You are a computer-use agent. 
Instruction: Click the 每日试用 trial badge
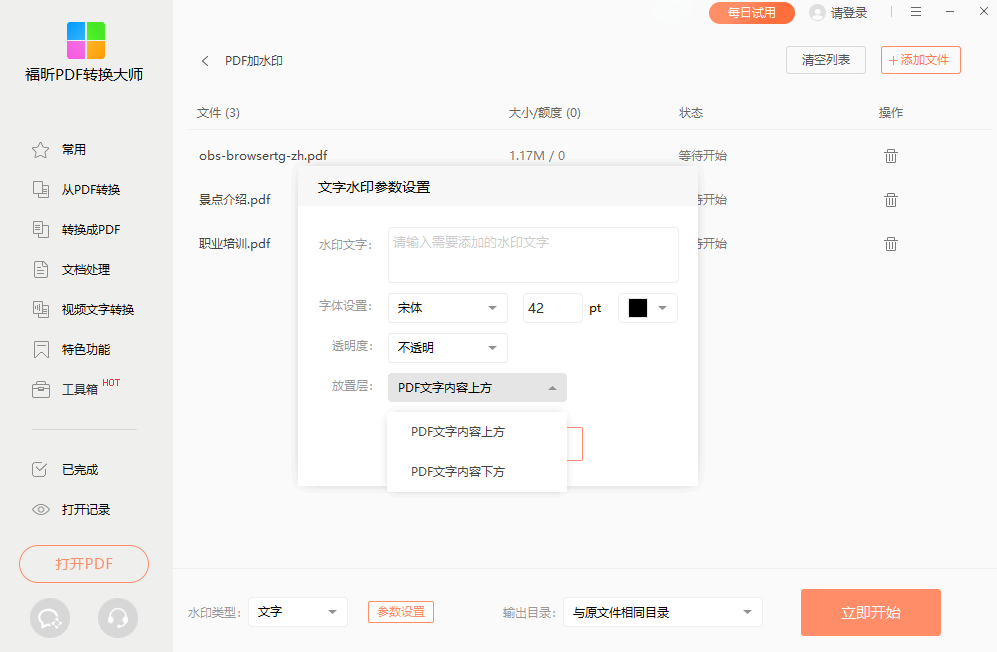[751, 13]
